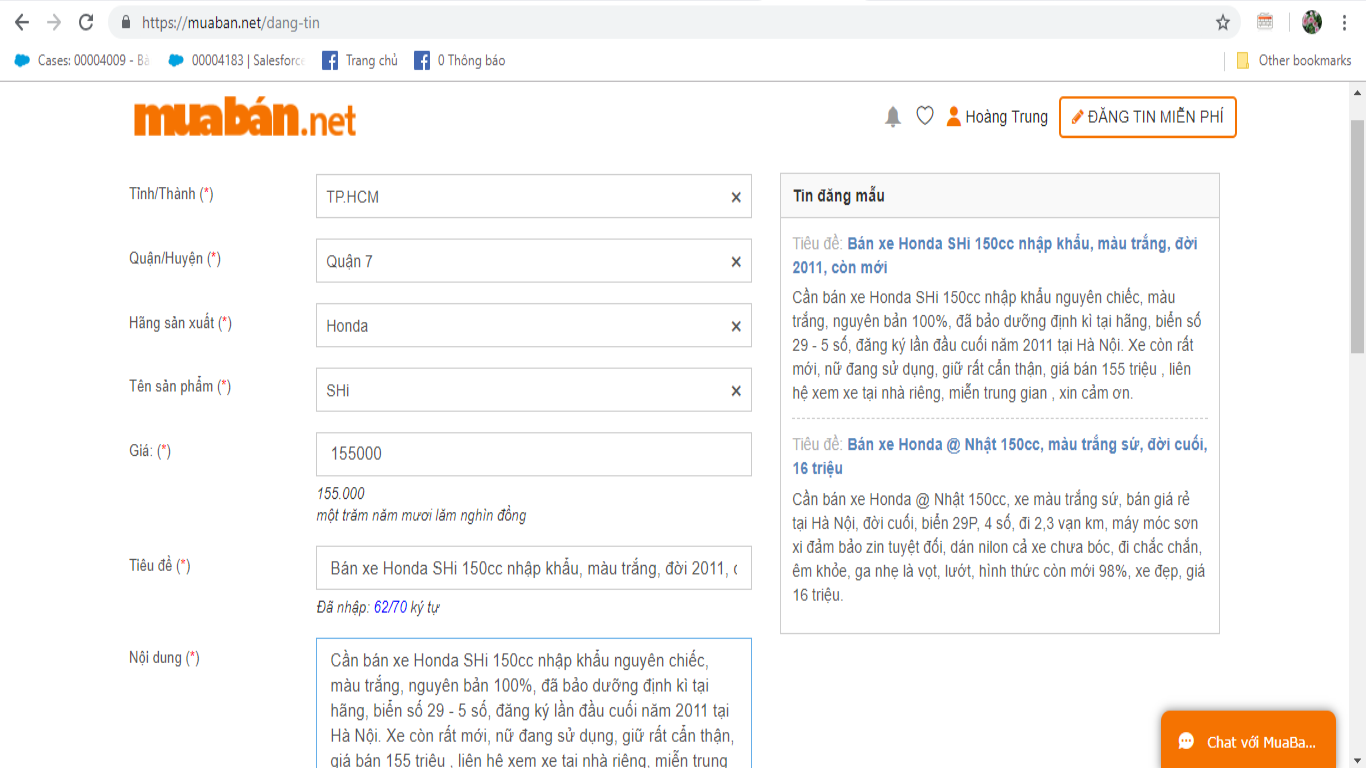Click ĐĂNG TIN MIỄN PHÍ button
This screenshot has width=1366, height=768.
click(x=1148, y=117)
